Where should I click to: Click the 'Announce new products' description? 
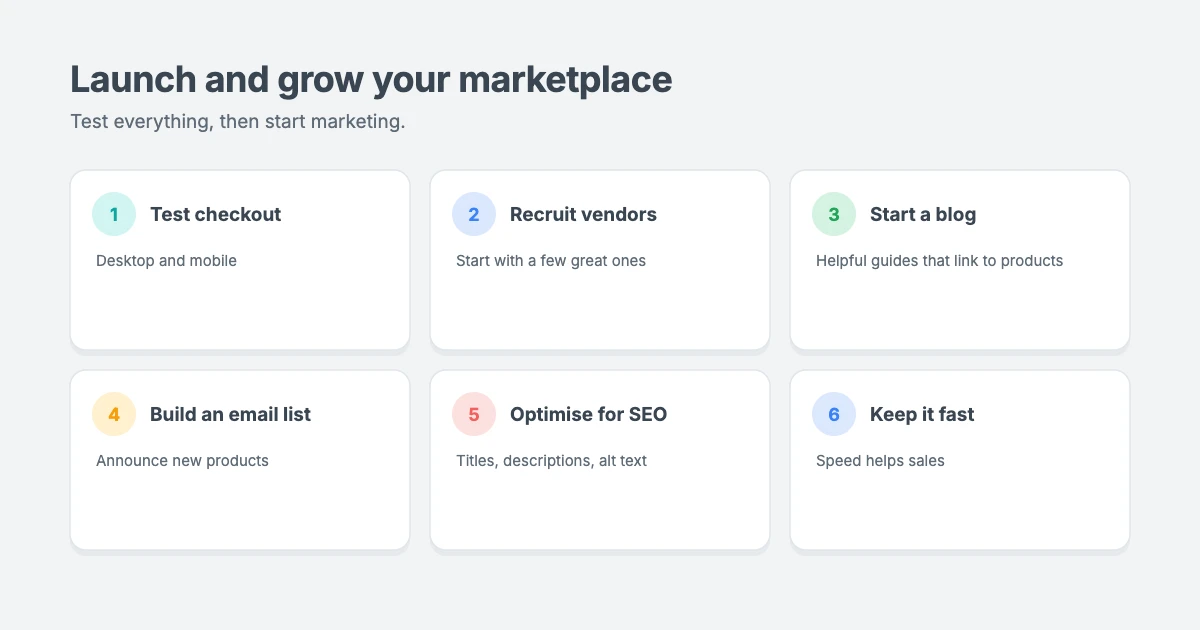(x=182, y=461)
